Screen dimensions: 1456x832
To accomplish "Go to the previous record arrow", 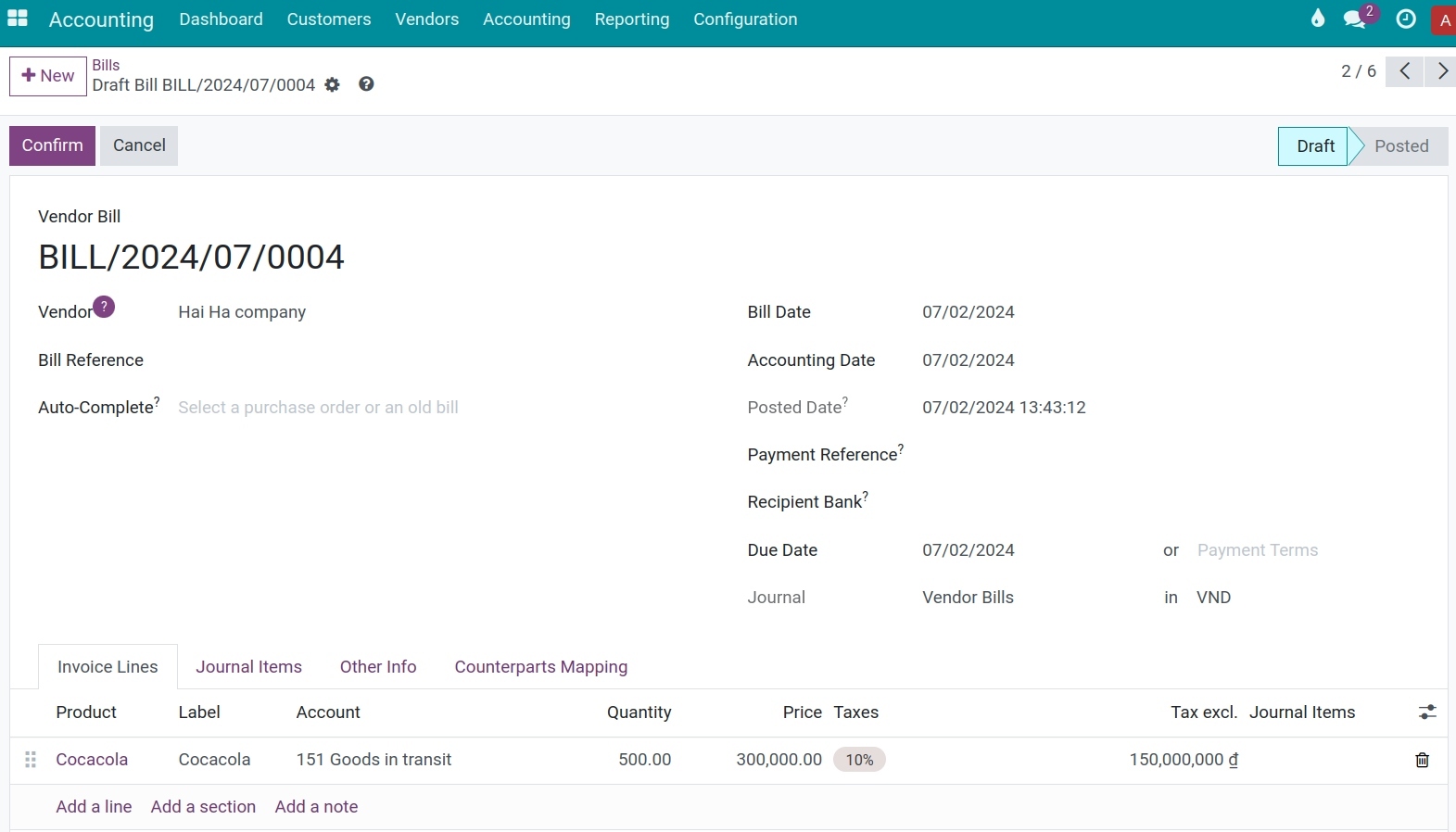I will (1405, 71).
